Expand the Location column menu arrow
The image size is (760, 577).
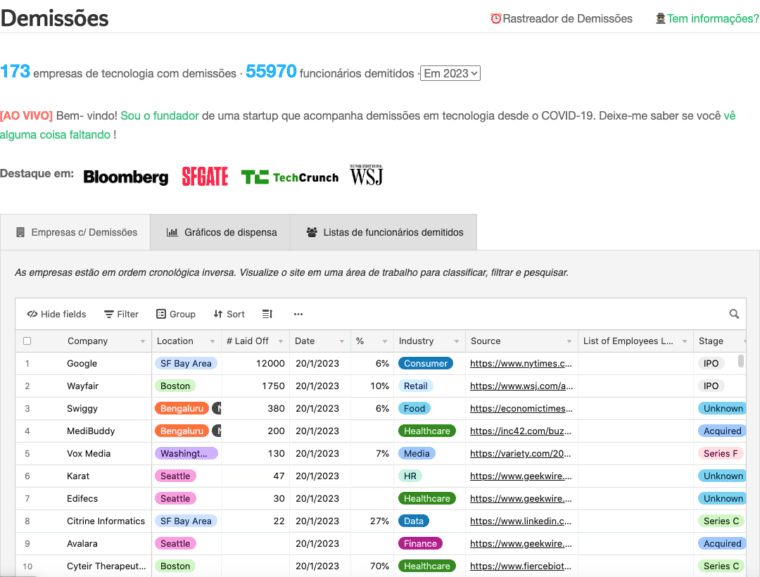212,341
